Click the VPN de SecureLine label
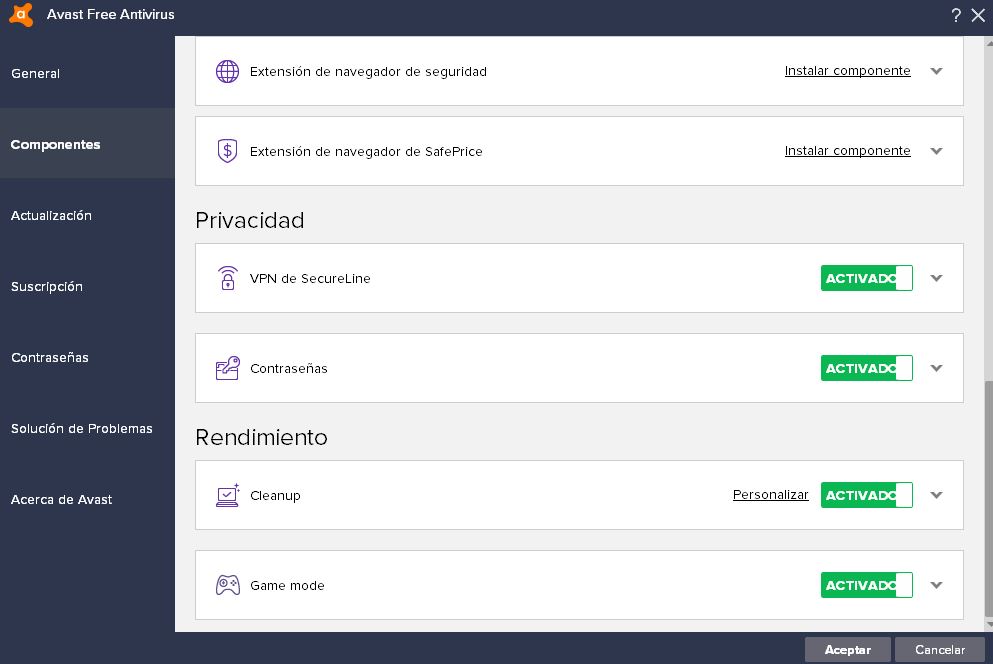This screenshot has height=664, width=993. [310, 278]
